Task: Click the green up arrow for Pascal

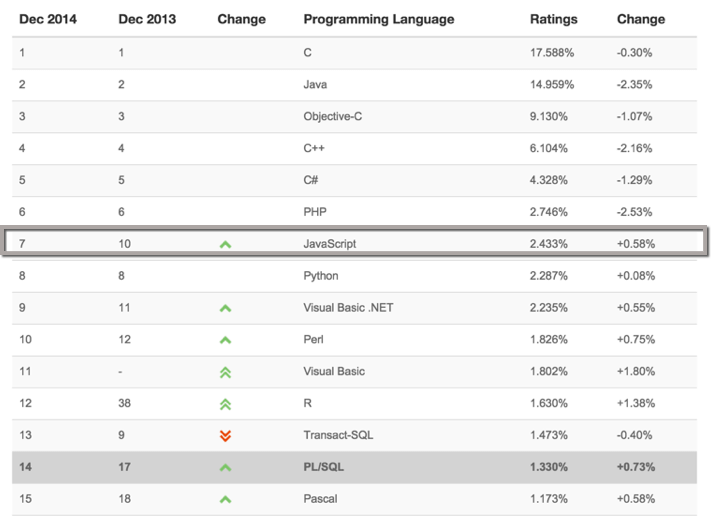Action: tap(225, 499)
